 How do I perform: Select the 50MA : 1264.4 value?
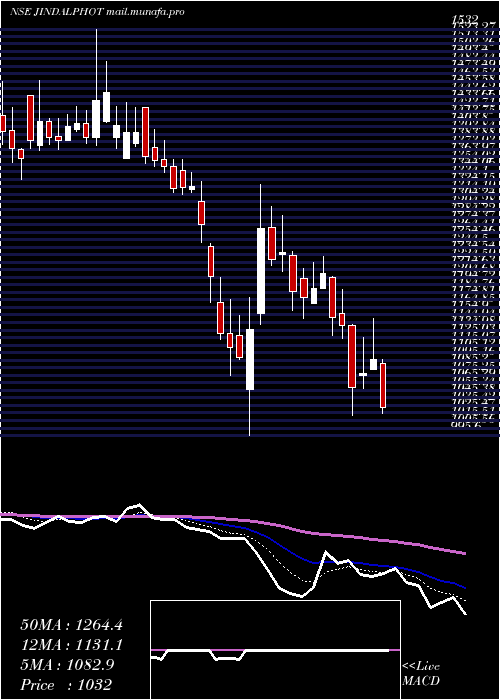pyautogui.click(x=71, y=625)
